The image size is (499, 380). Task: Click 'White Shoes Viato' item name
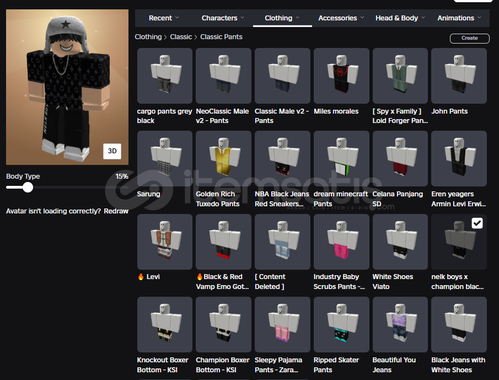(393, 281)
